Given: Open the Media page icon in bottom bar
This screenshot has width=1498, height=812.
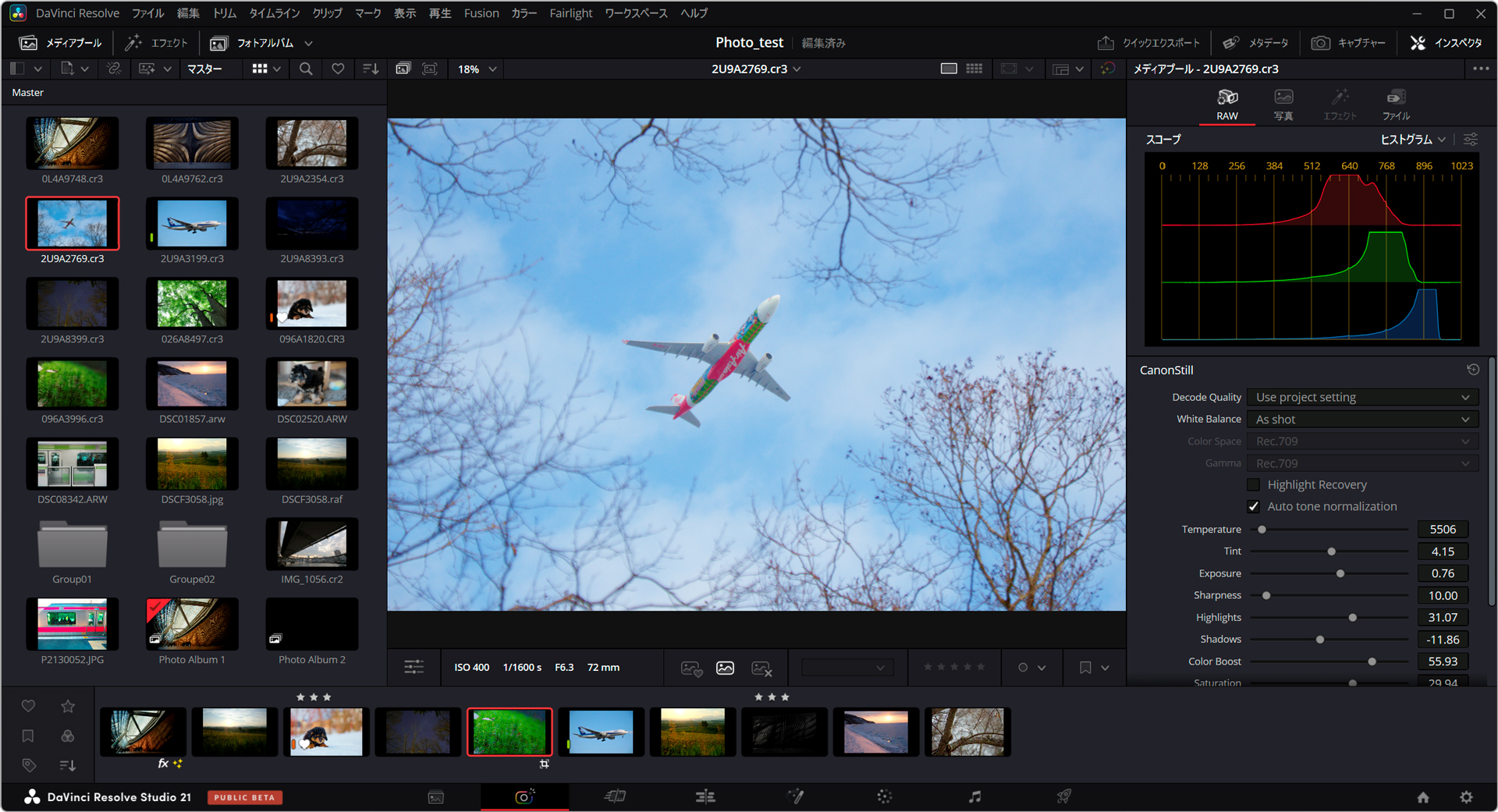Looking at the screenshot, I should tap(436, 796).
